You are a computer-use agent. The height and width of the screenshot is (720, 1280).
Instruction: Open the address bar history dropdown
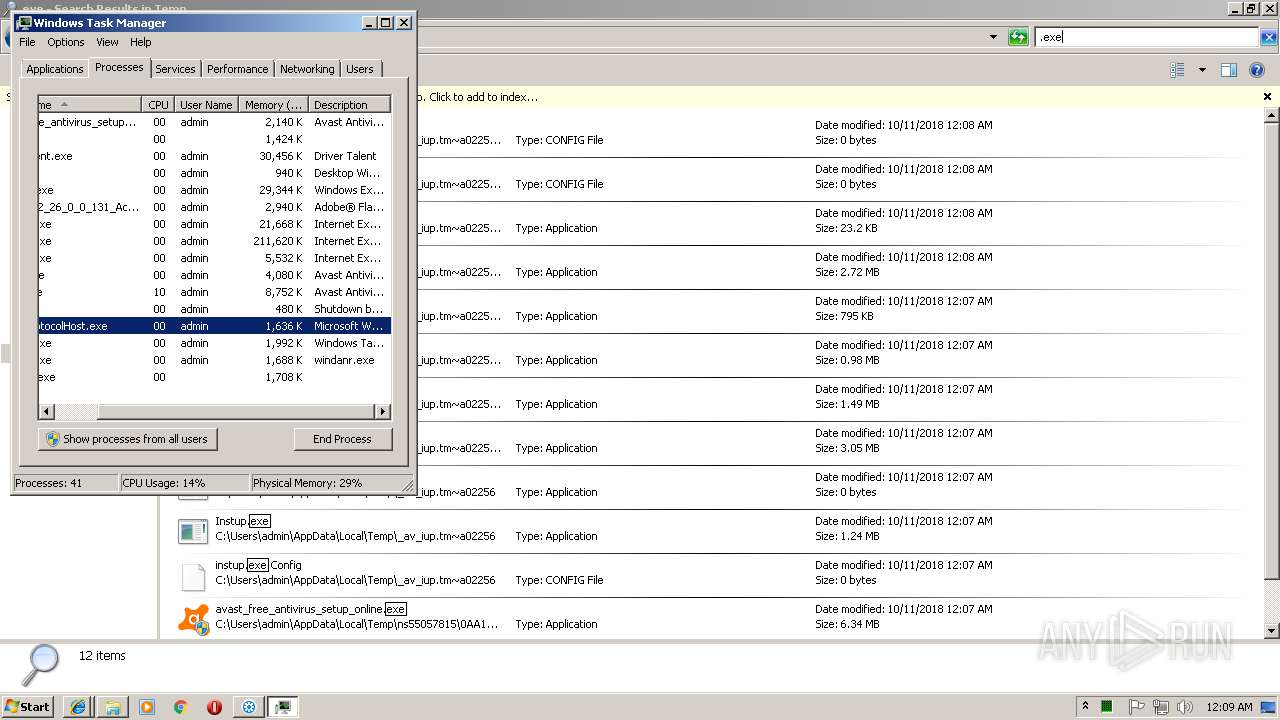[x=993, y=37]
